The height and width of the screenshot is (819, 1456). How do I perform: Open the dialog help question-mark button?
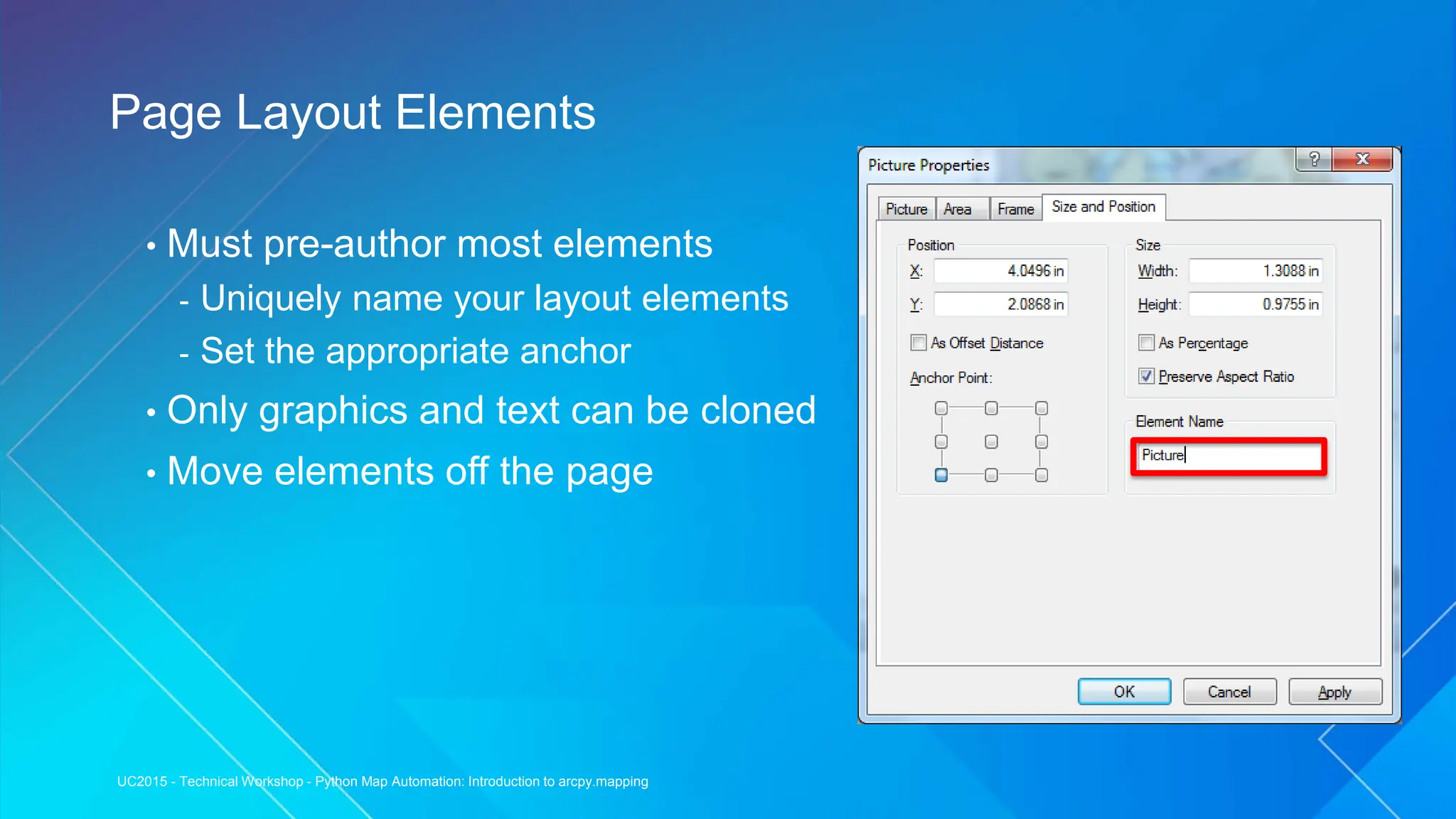(1314, 159)
